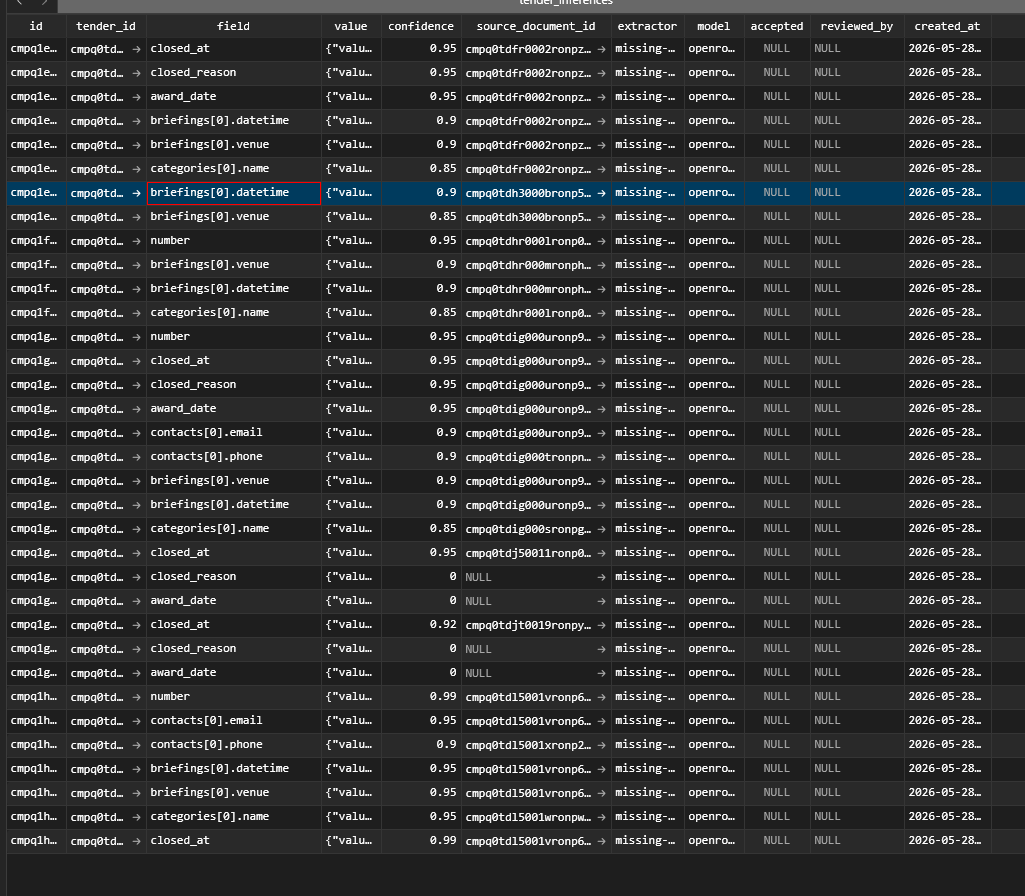Select the extractor cell in the cmpq0tdjt0019ronpy row

pos(647,625)
